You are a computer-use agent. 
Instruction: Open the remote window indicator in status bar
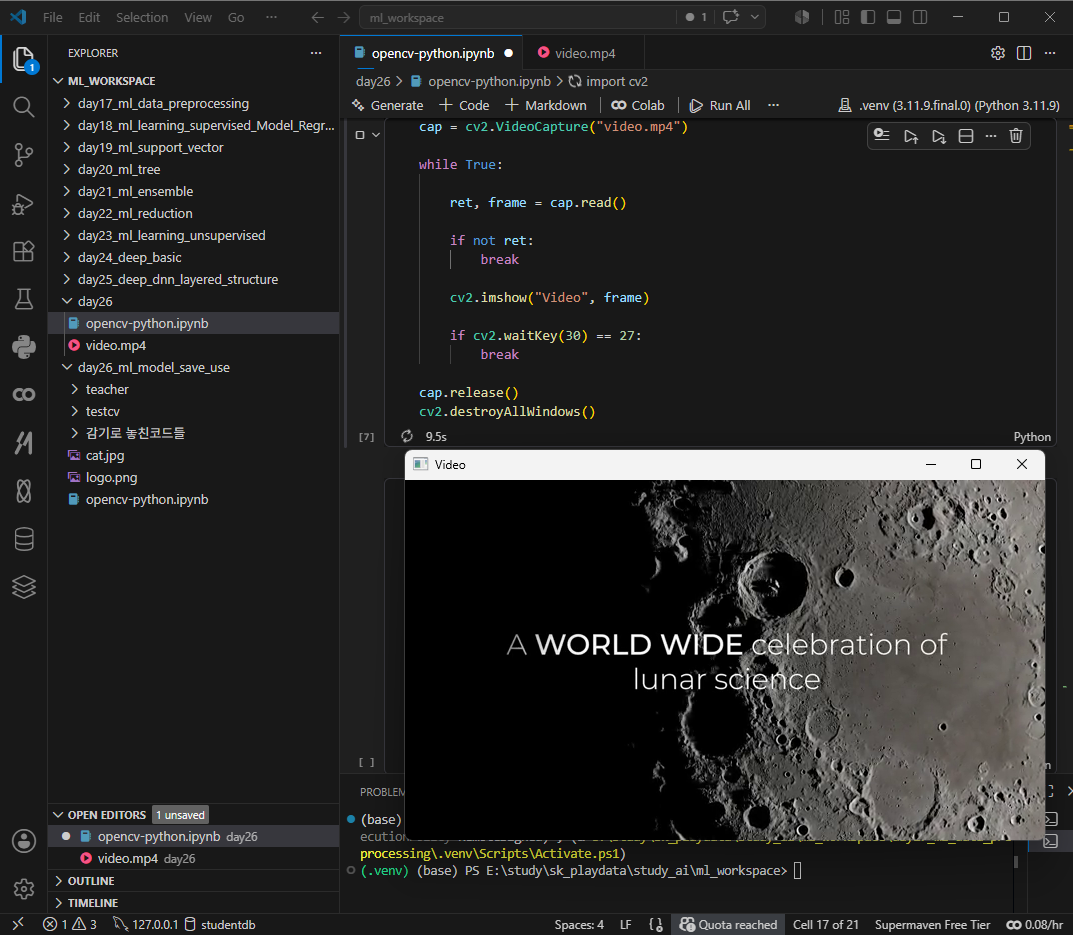18,924
